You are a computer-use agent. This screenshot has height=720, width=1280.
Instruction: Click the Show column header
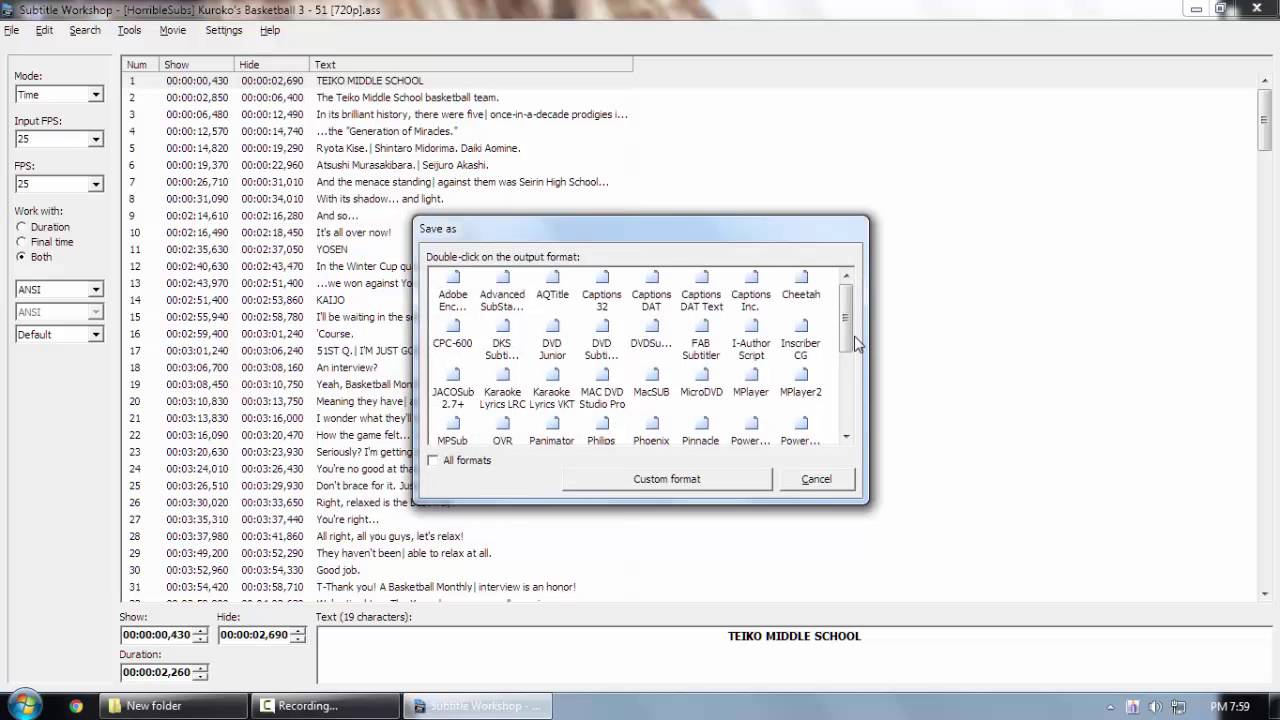[x=196, y=65]
